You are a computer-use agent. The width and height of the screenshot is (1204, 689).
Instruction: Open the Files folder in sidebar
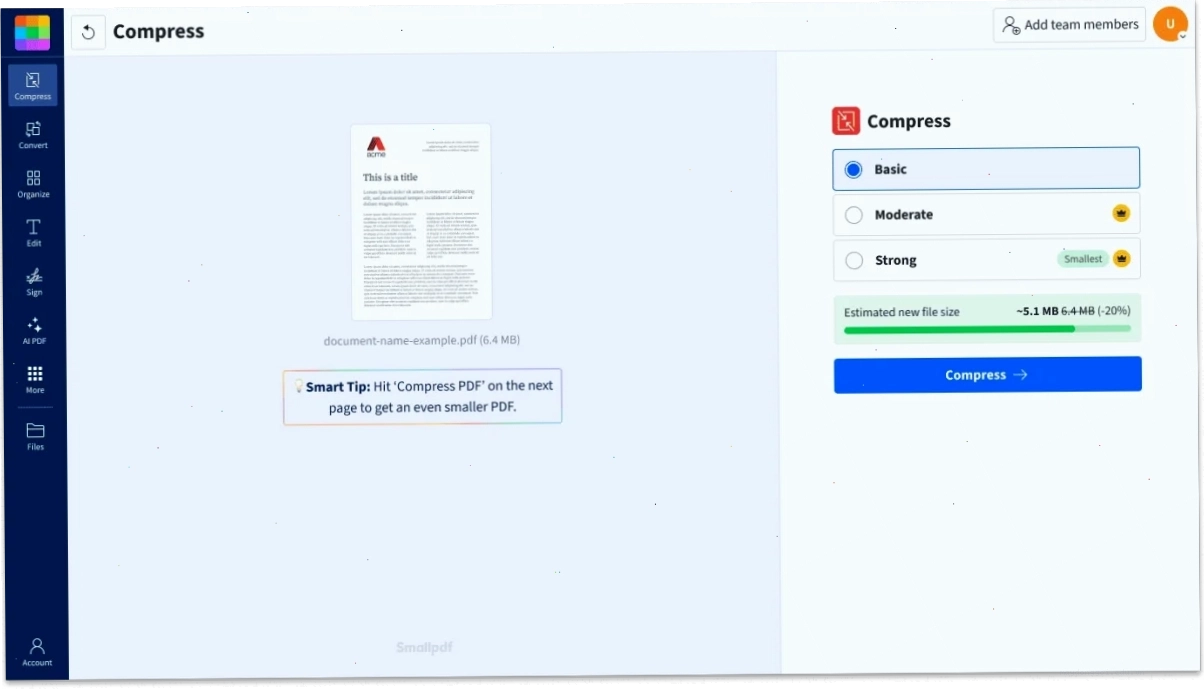pos(35,436)
